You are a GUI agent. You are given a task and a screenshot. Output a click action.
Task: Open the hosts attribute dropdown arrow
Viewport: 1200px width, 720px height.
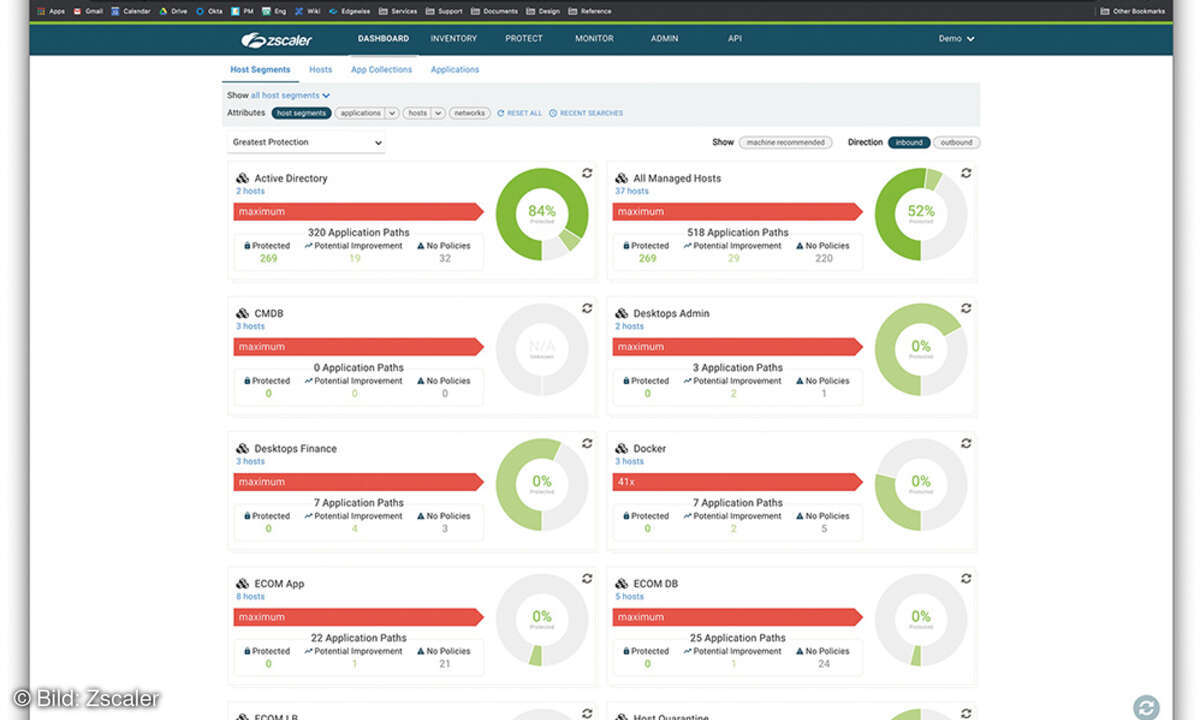(x=438, y=113)
